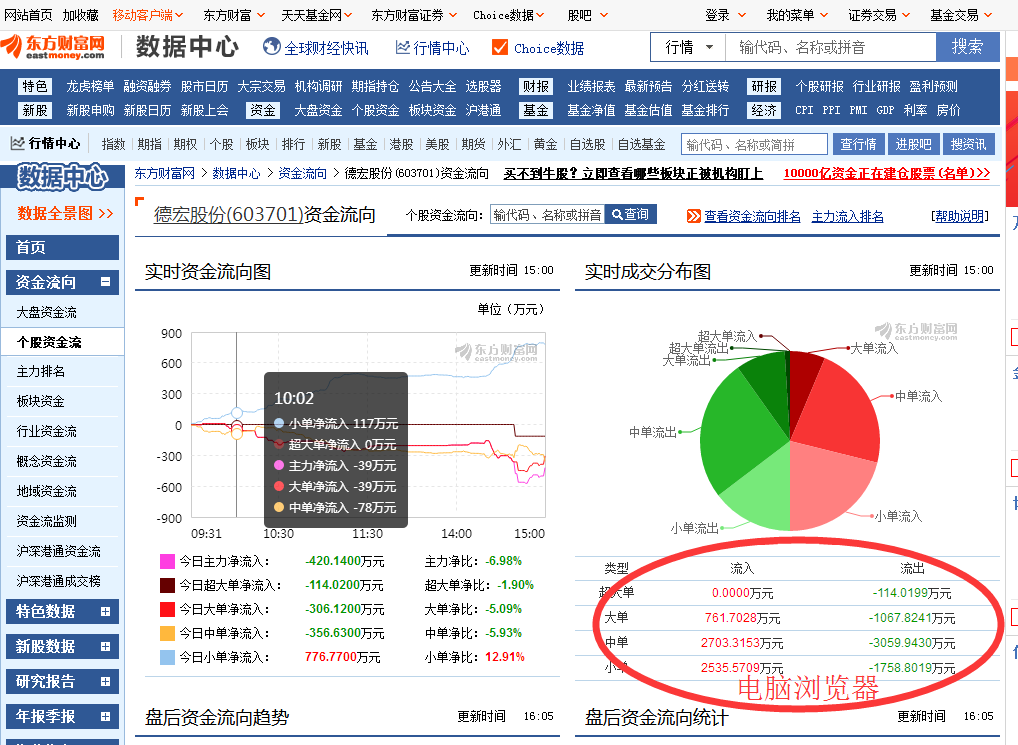Open 大盘资金 menu item
The image size is (1018, 745).
click(x=318, y=110)
